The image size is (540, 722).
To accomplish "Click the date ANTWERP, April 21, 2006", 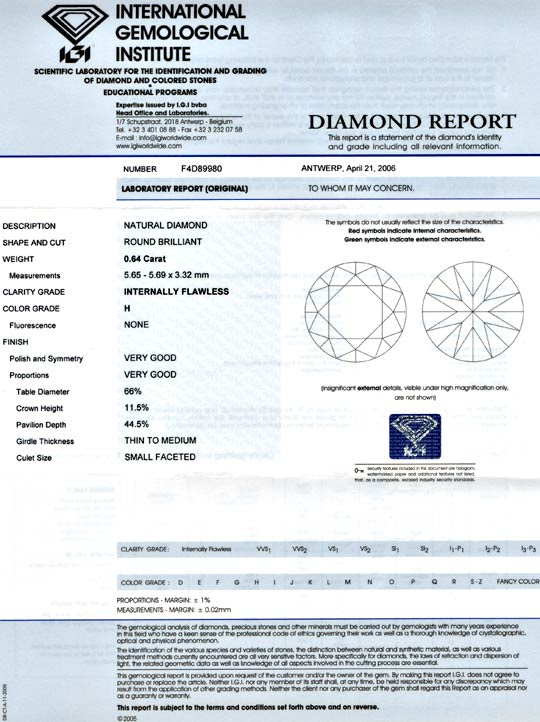I will coord(348,169).
